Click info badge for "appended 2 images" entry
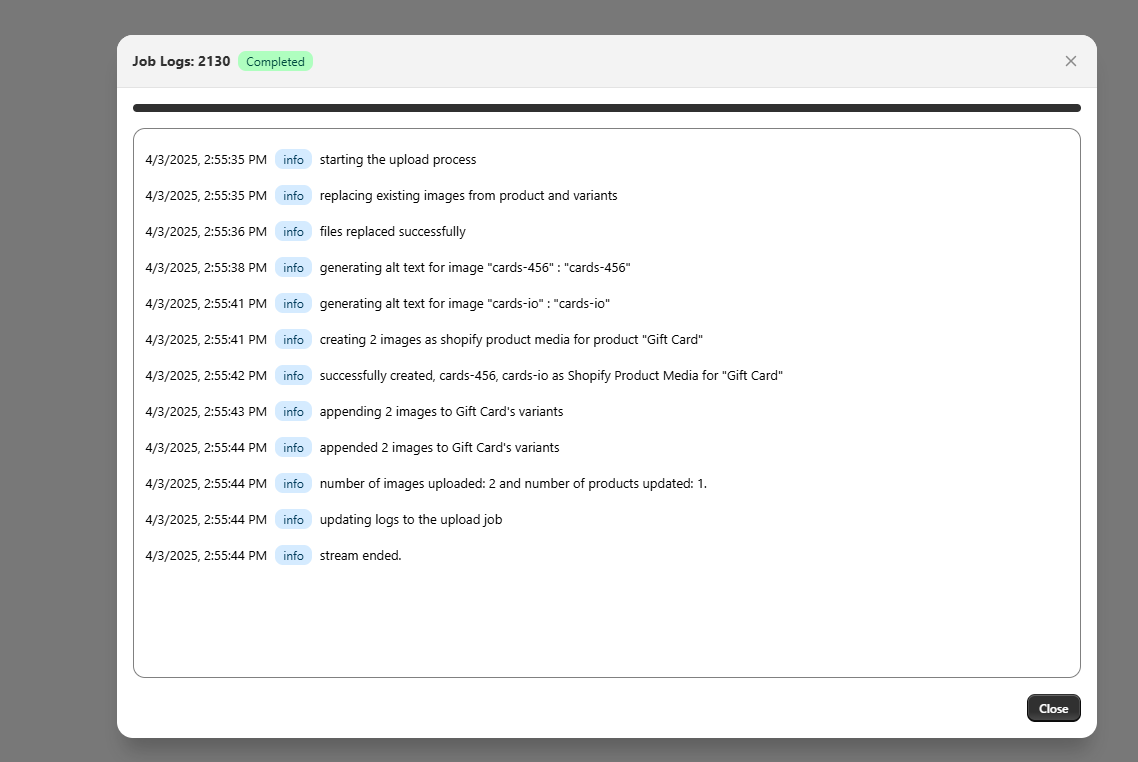 (293, 448)
